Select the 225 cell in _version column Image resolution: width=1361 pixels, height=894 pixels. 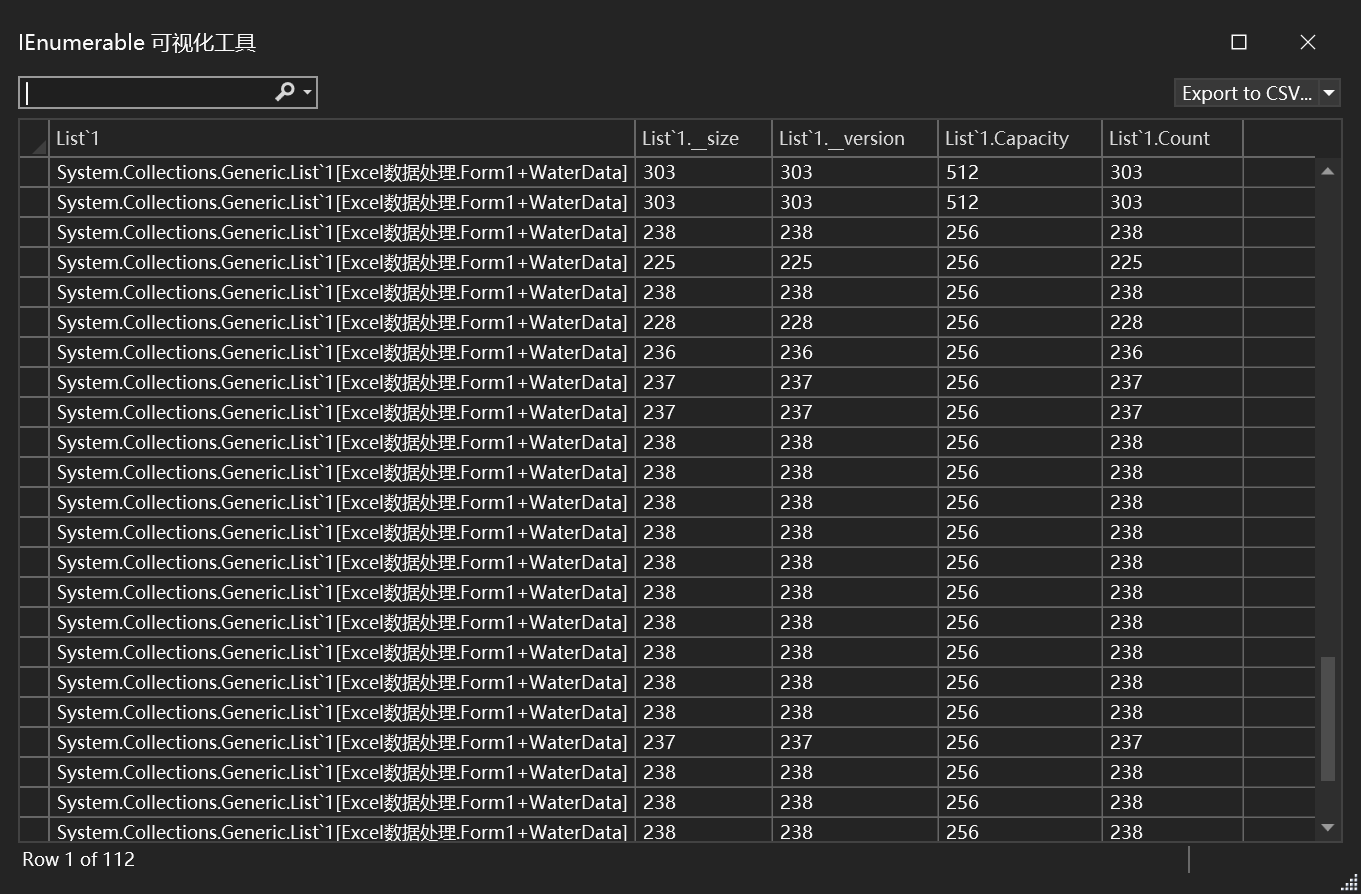click(855, 262)
